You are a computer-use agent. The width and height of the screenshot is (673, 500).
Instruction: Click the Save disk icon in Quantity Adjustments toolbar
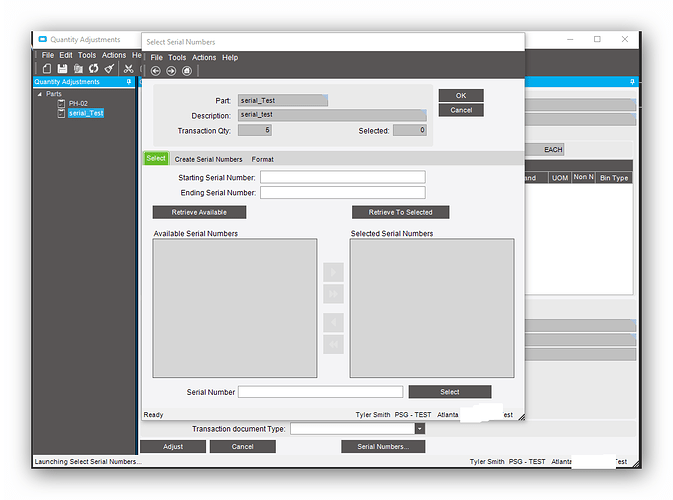pos(62,68)
